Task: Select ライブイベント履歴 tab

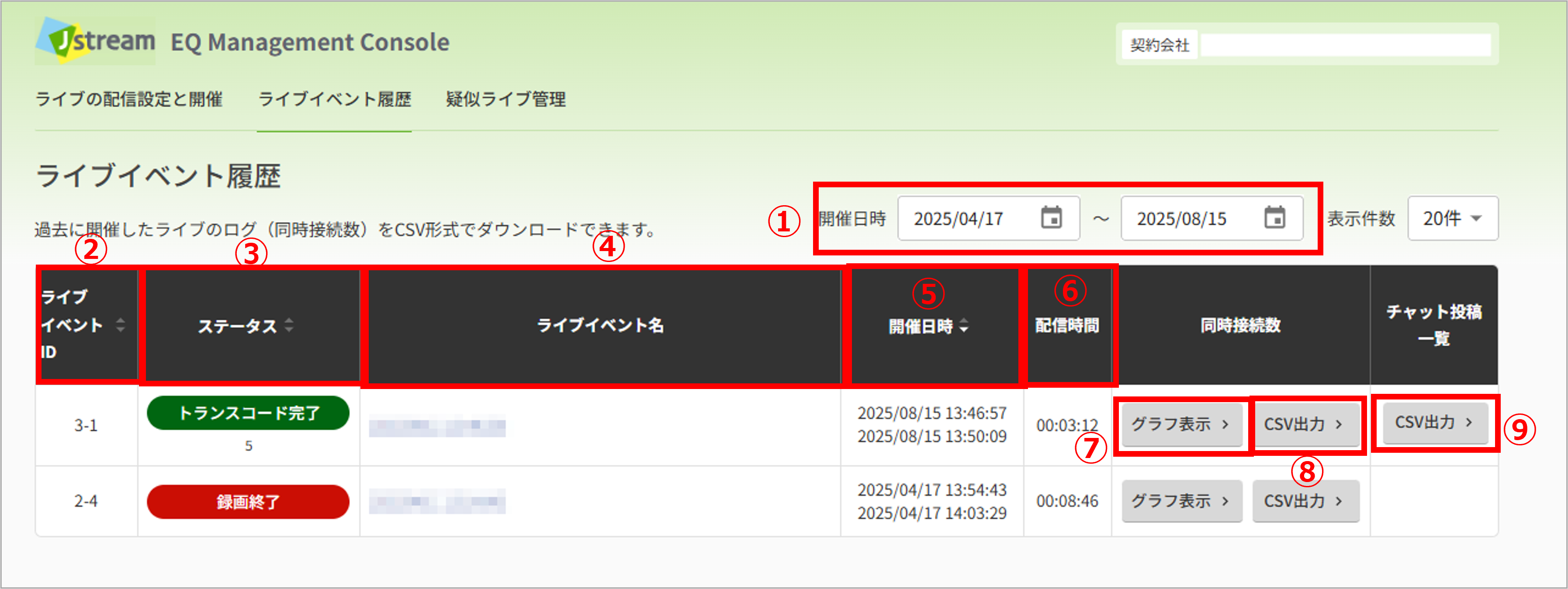Action: click(335, 99)
